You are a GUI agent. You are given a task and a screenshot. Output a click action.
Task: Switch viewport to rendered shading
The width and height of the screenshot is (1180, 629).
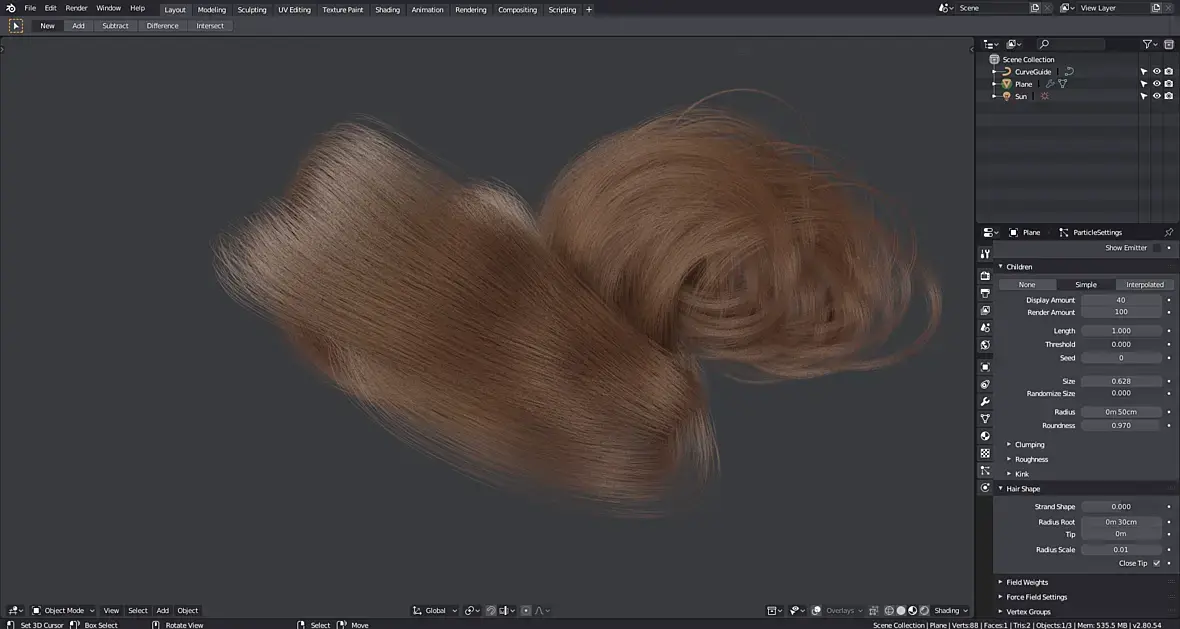pos(924,610)
